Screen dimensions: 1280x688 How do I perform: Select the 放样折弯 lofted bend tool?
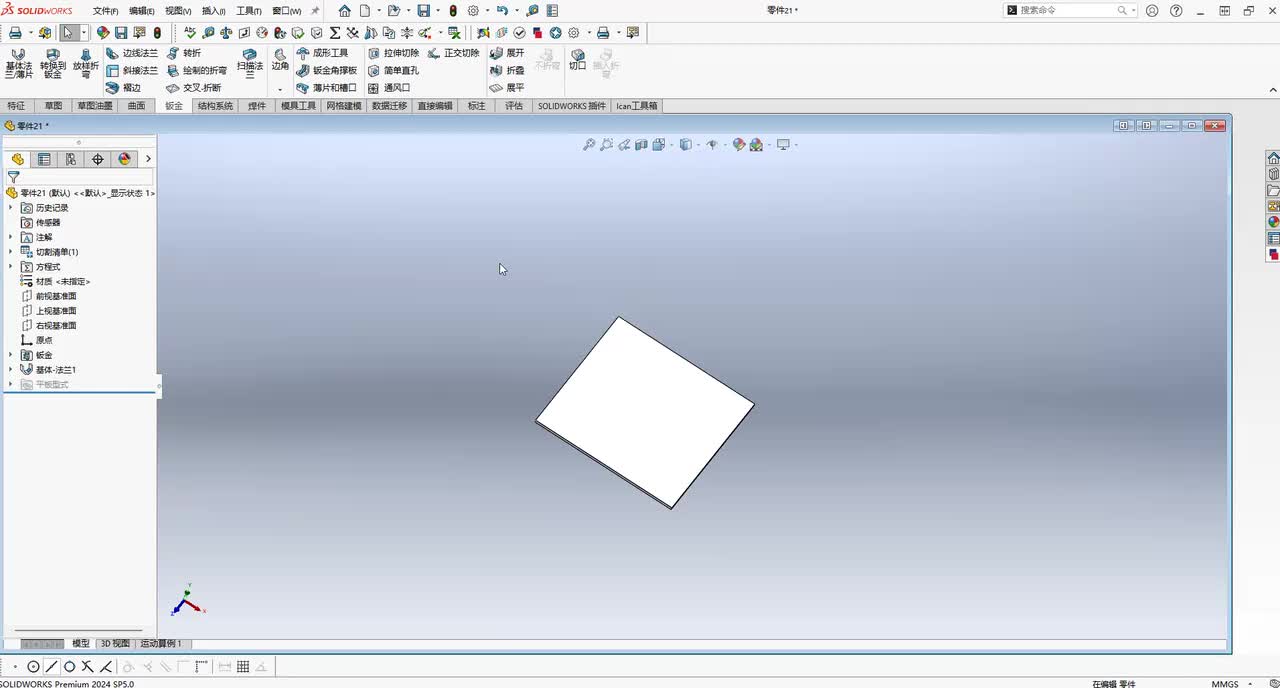click(86, 63)
